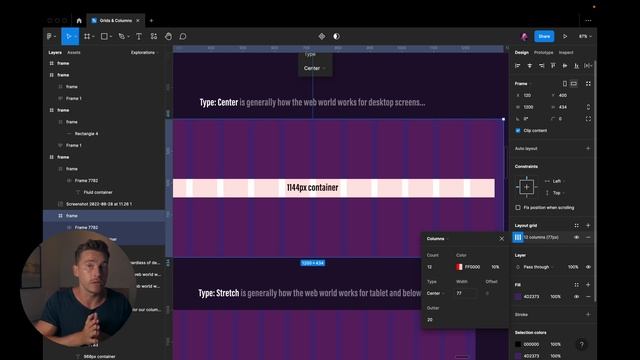Open layout grid settings columns icon

pyautogui.click(x=518, y=237)
